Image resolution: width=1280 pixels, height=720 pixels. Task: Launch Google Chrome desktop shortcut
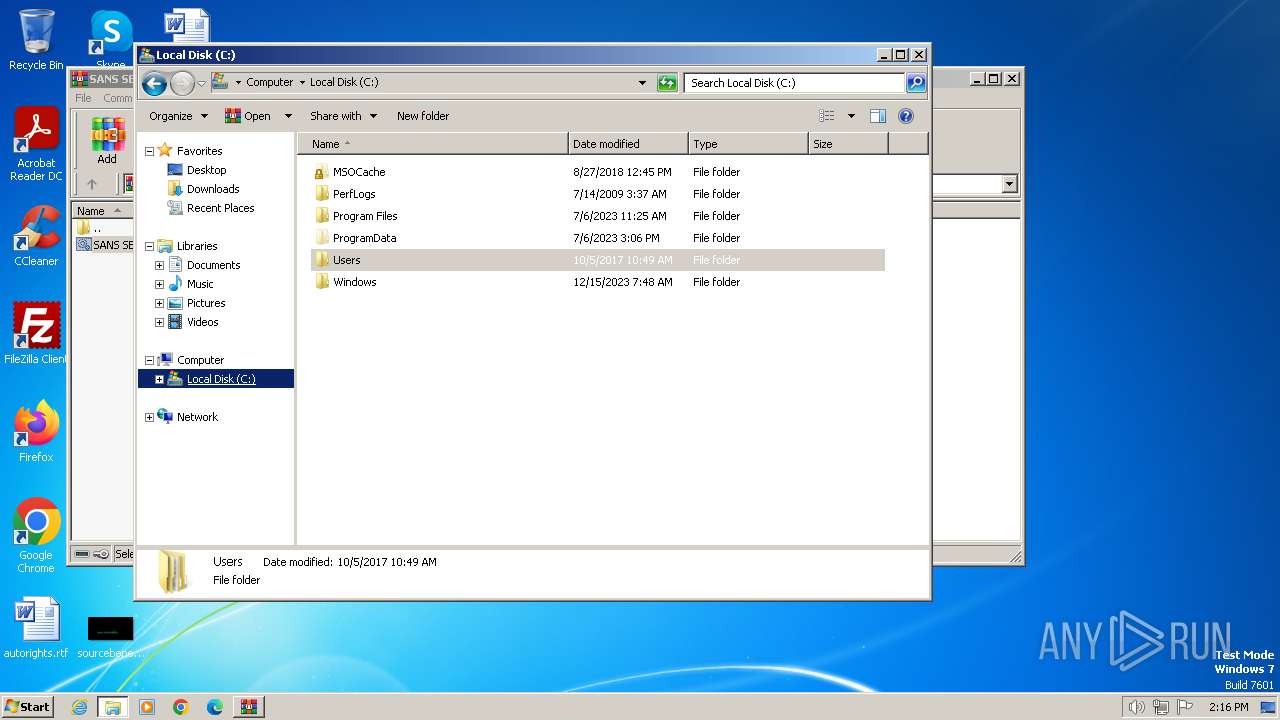36,536
